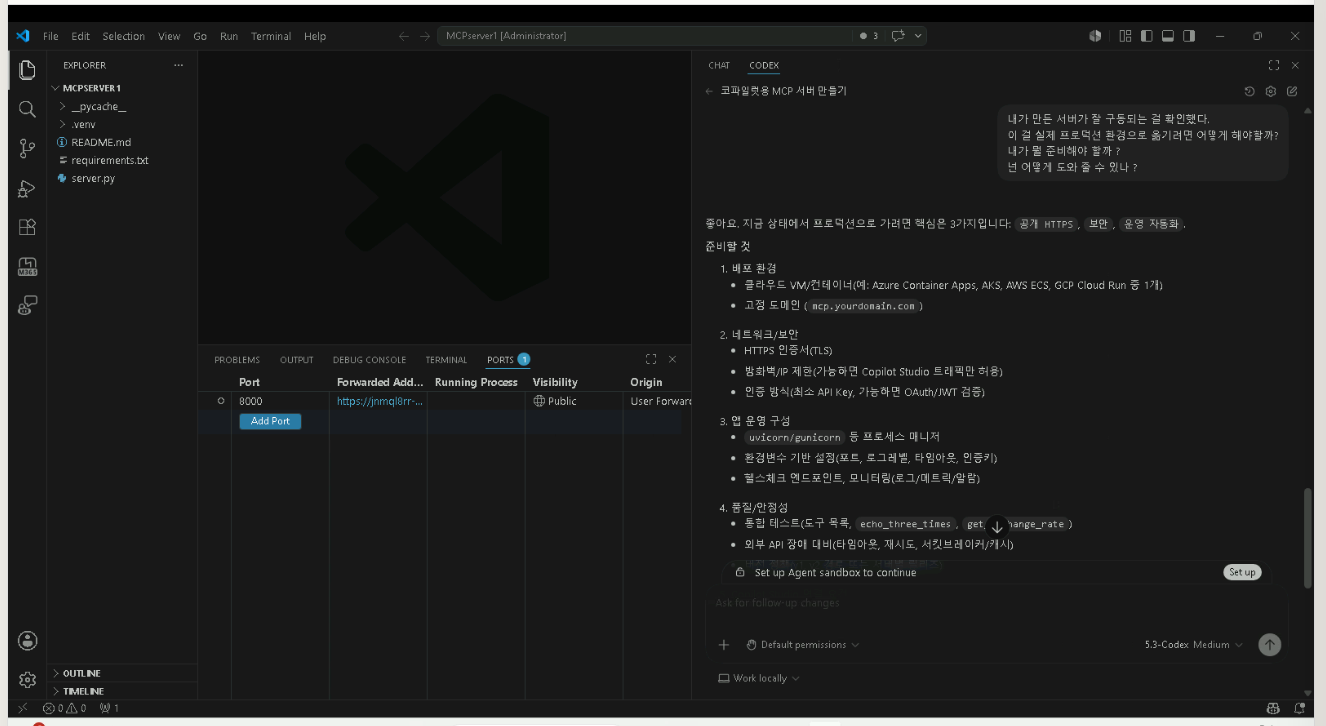Expand the .venv folder
The image size is (1326, 726).
[123, 124]
